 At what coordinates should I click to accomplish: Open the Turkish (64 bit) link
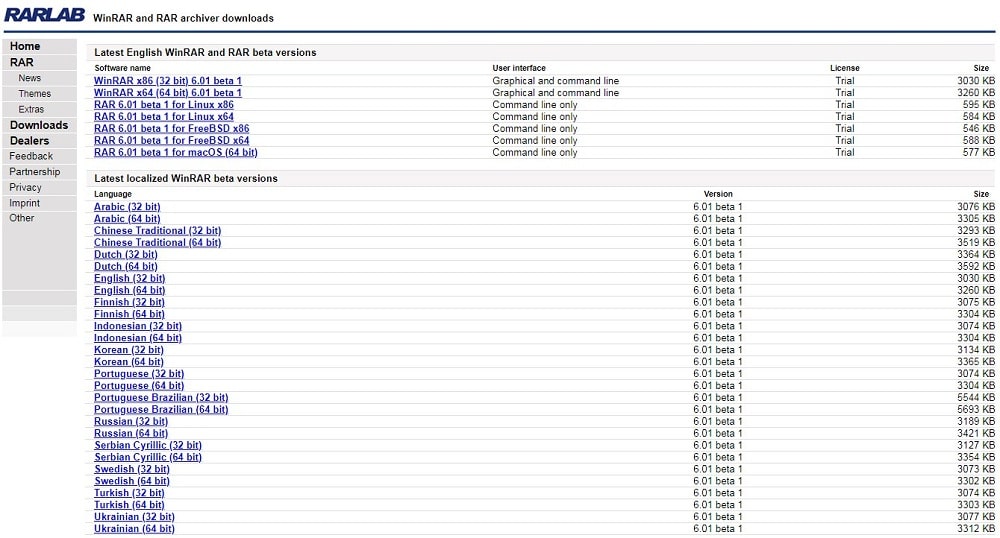coord(129,505)
